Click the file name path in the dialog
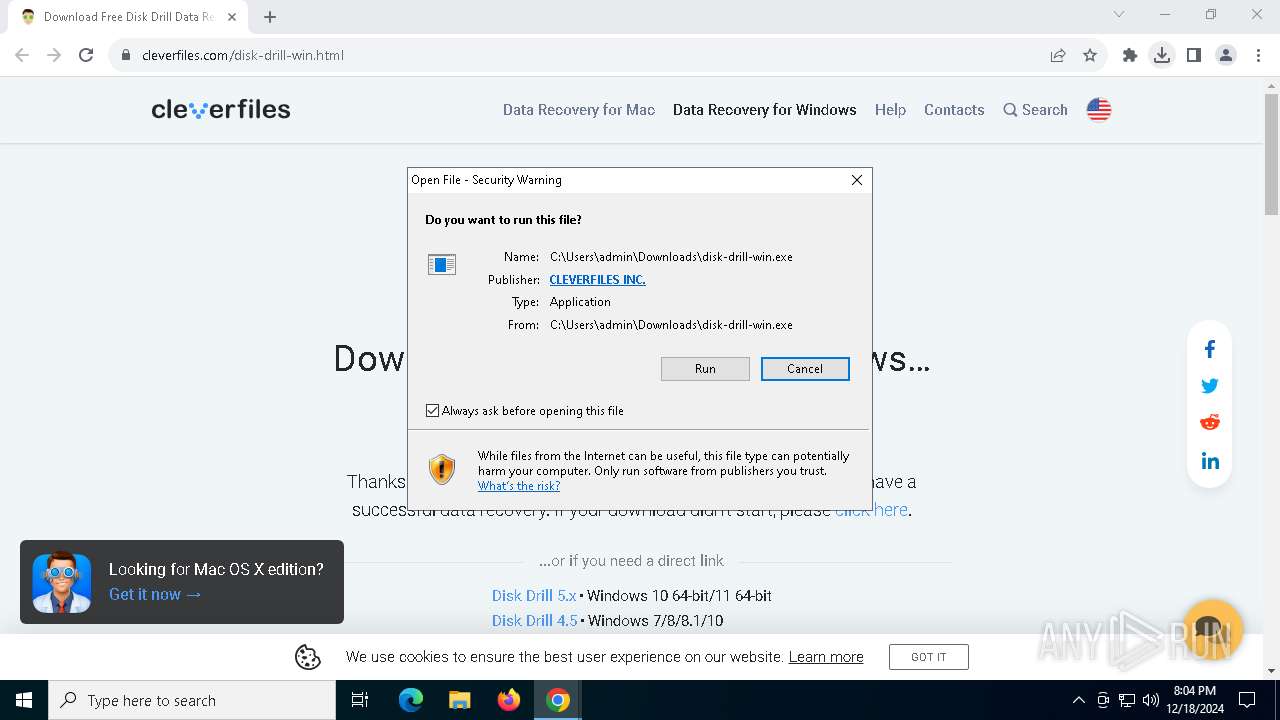The height and width of the screenshot is (720, 1280). pyautogui.click(x=671, y=257)
